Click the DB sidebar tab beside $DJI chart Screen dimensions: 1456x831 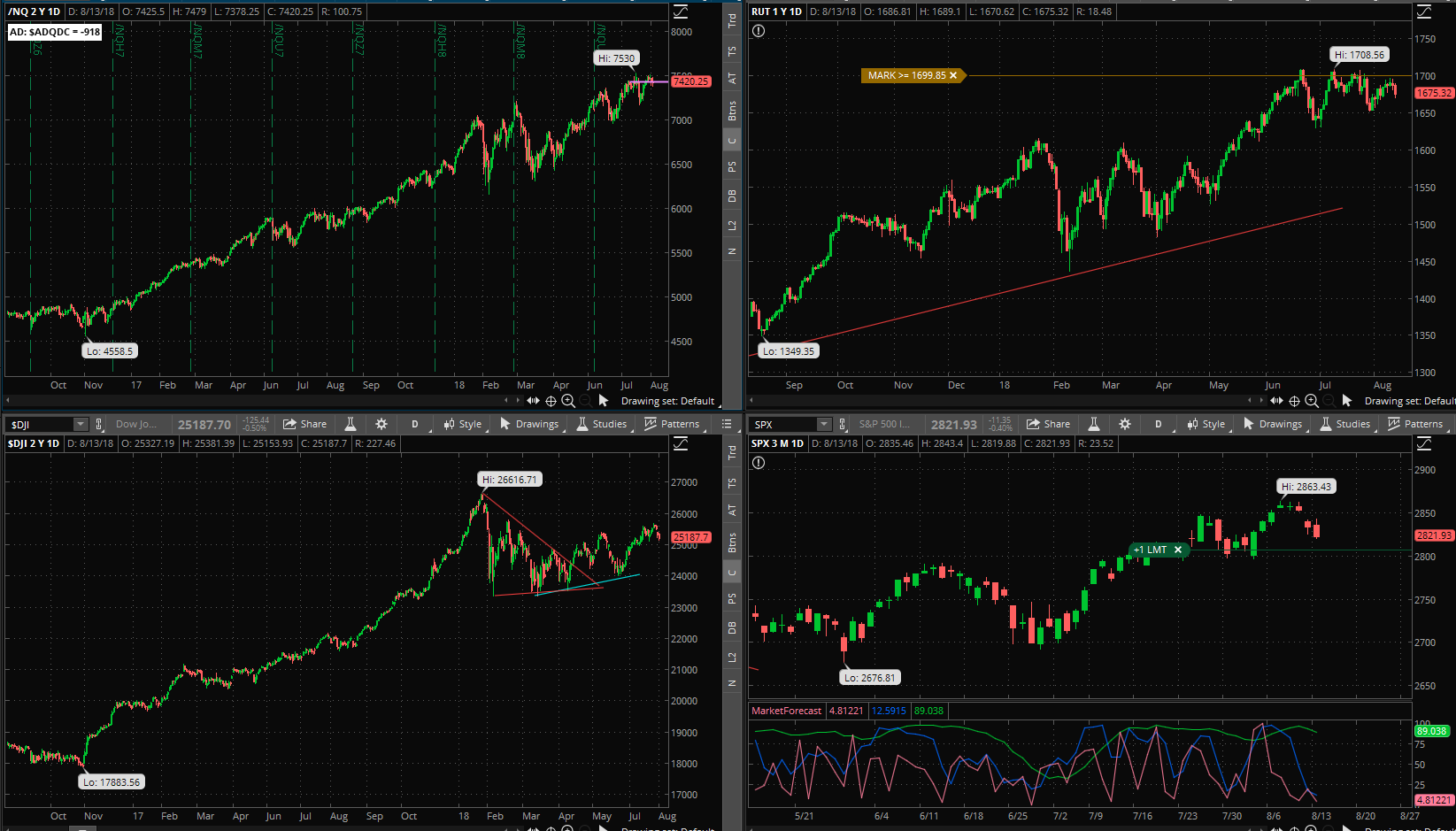coord(732,627)
